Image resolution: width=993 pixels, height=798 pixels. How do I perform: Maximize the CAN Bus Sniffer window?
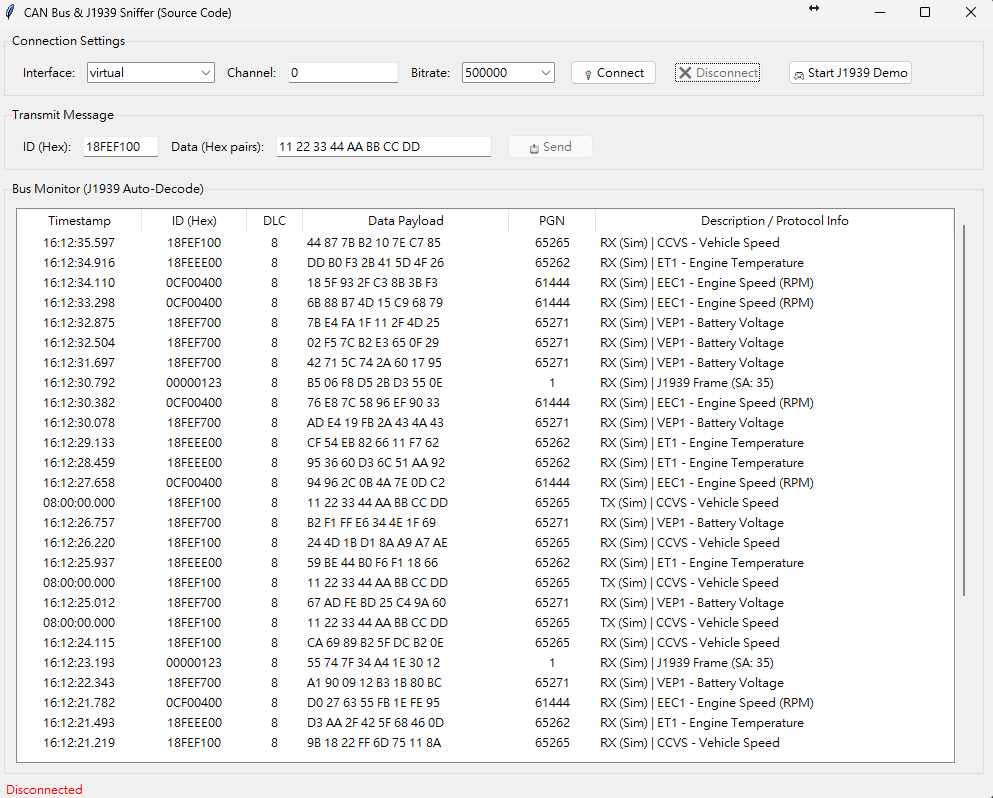click(925, 12)
